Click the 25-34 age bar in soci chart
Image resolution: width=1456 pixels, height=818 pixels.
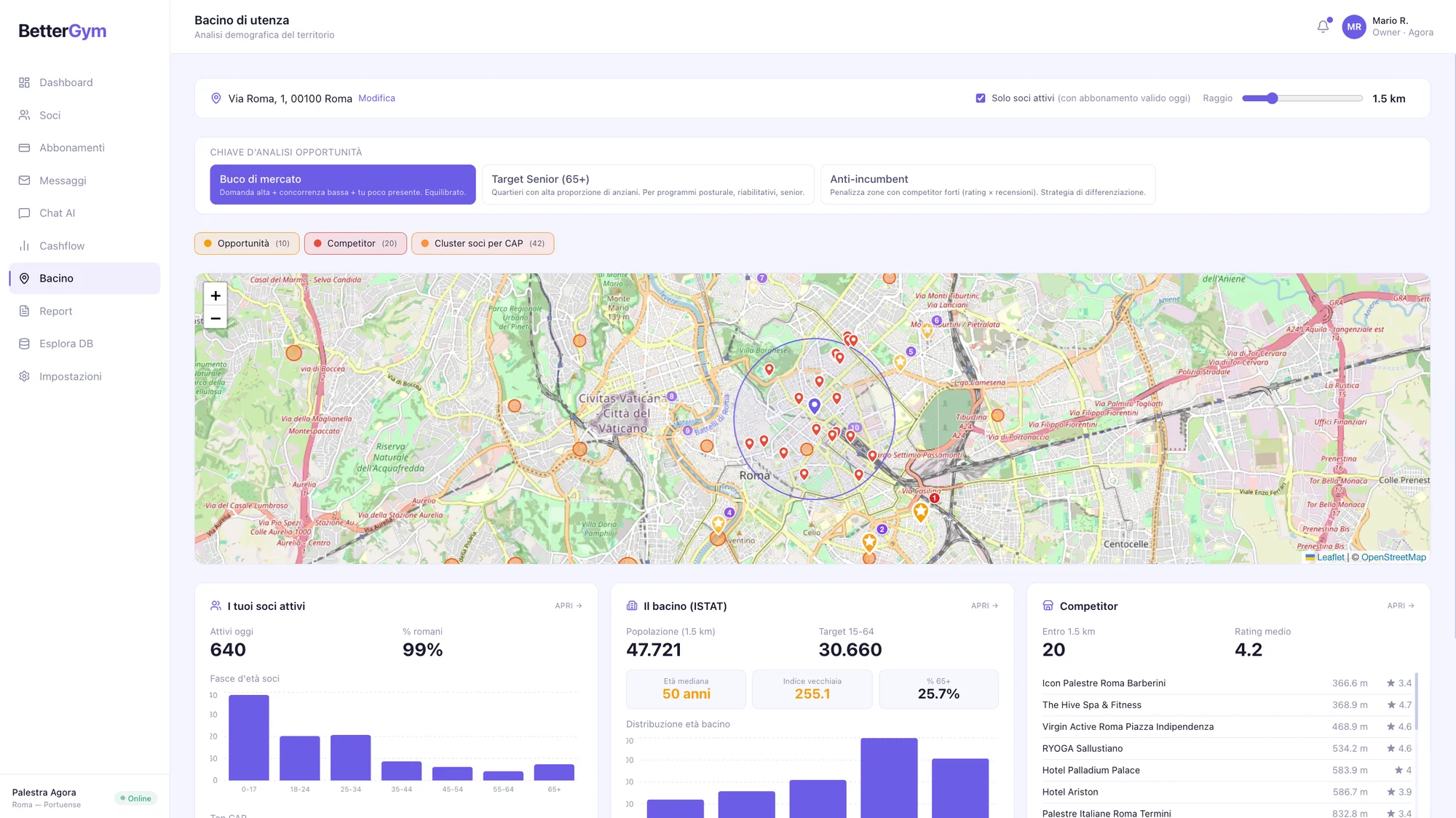[x=351, y=758]
